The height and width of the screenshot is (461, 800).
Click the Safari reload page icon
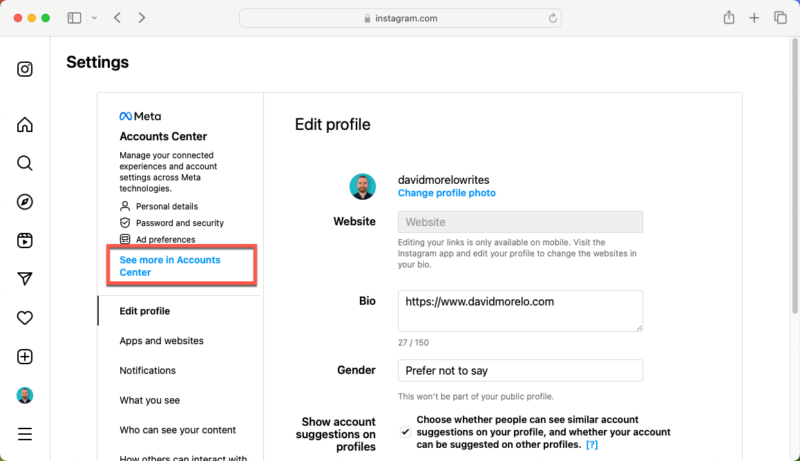coord(552,18)
